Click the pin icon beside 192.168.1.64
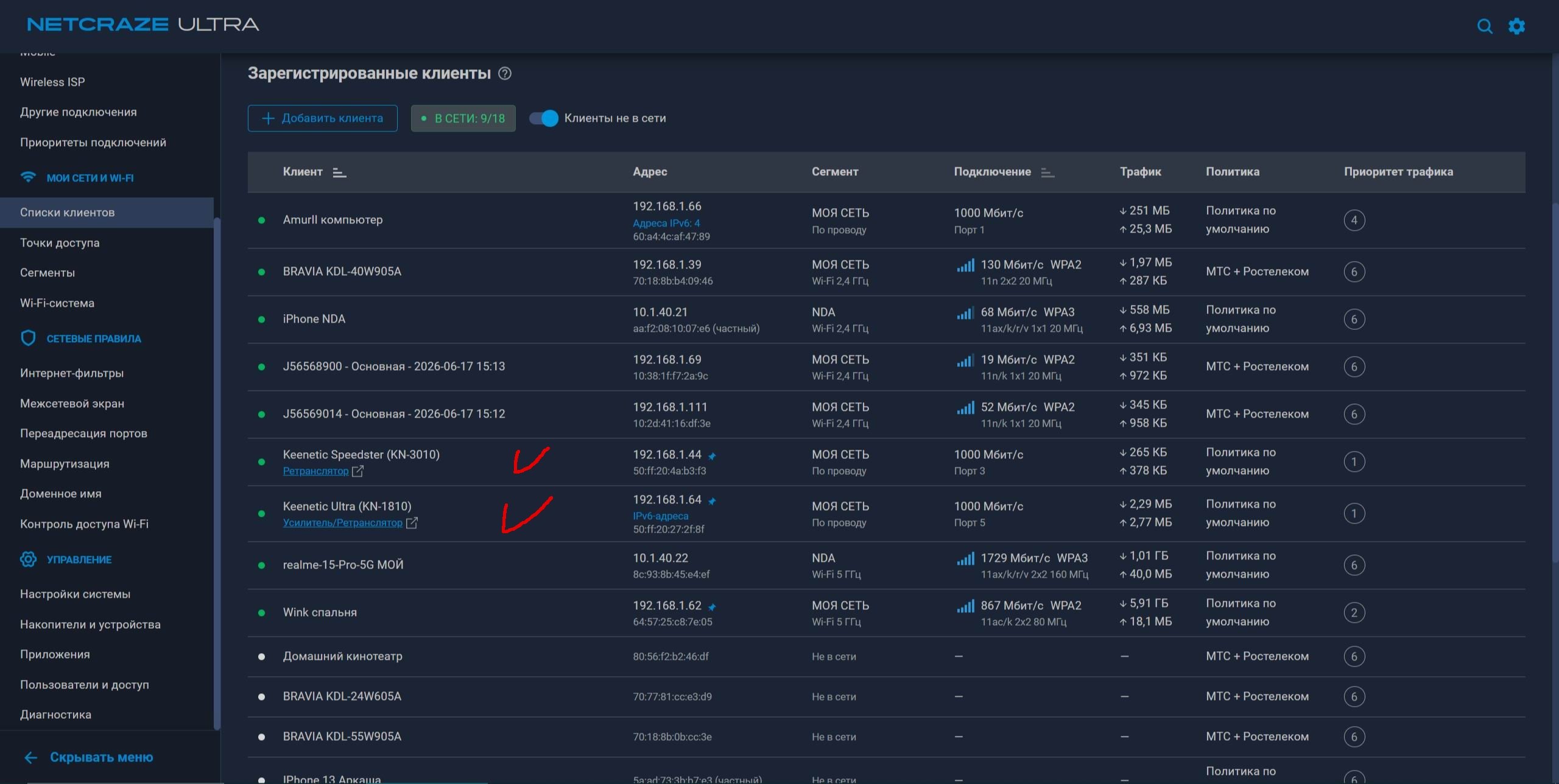 [x=712, y=501]
